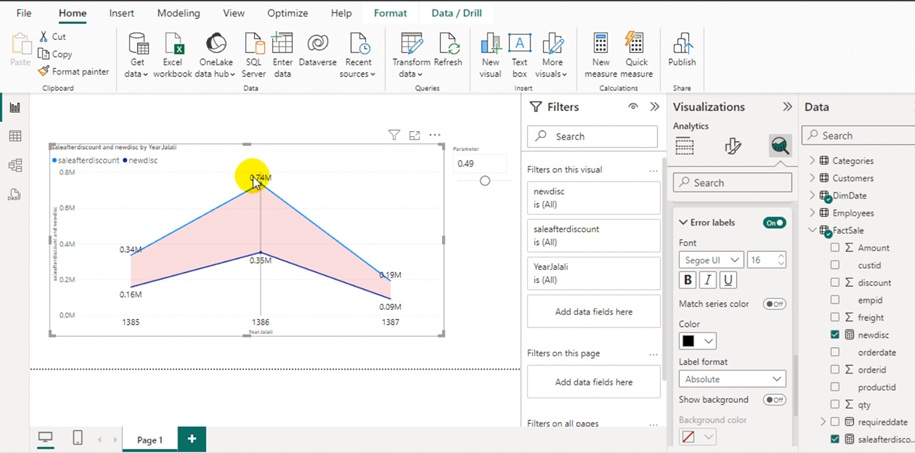Open the Label format Absolute dropdown
The width and height of the screenshot is (915, 453).
(732, 379)
